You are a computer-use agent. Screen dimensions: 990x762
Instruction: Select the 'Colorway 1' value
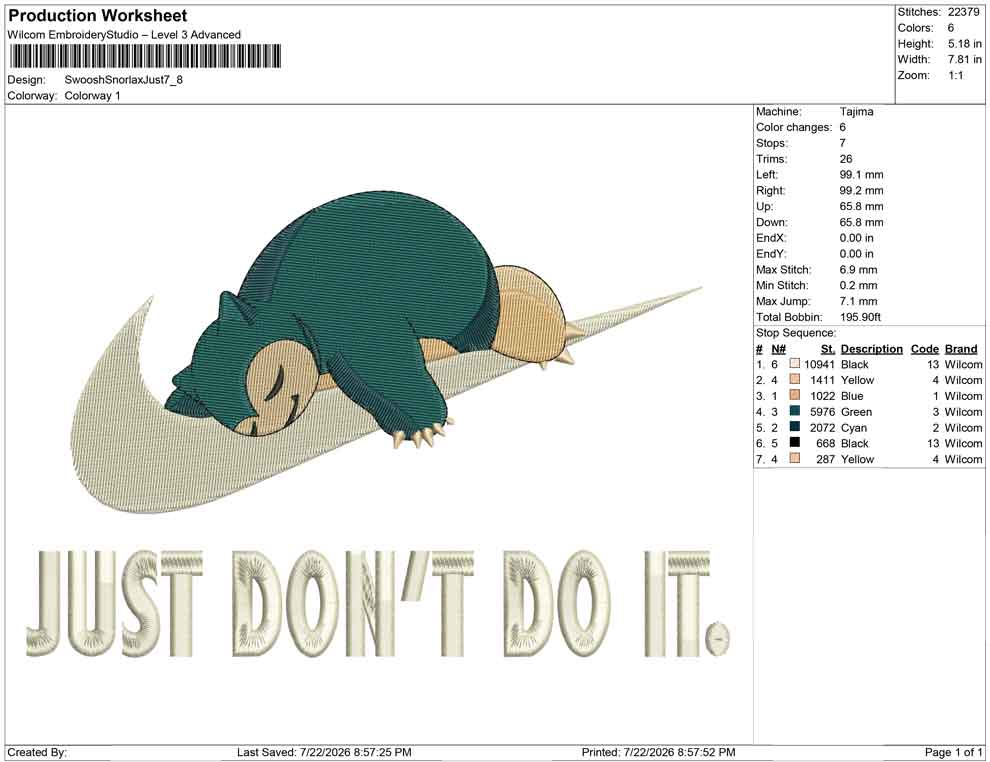[92, 95]
